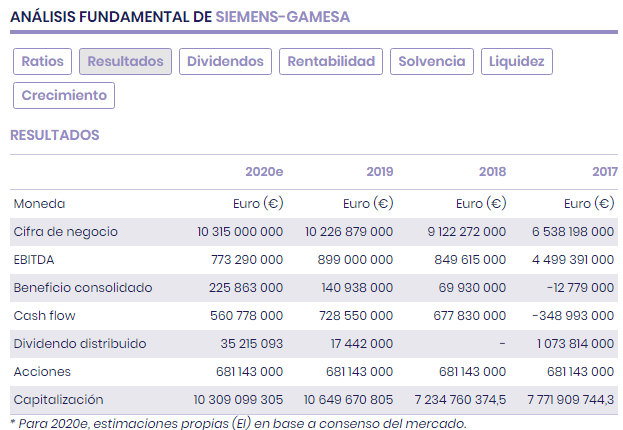Screen dimensions: 623x430
Task: Switch to the Dividendos tab
Action: (x=225, y=62)
